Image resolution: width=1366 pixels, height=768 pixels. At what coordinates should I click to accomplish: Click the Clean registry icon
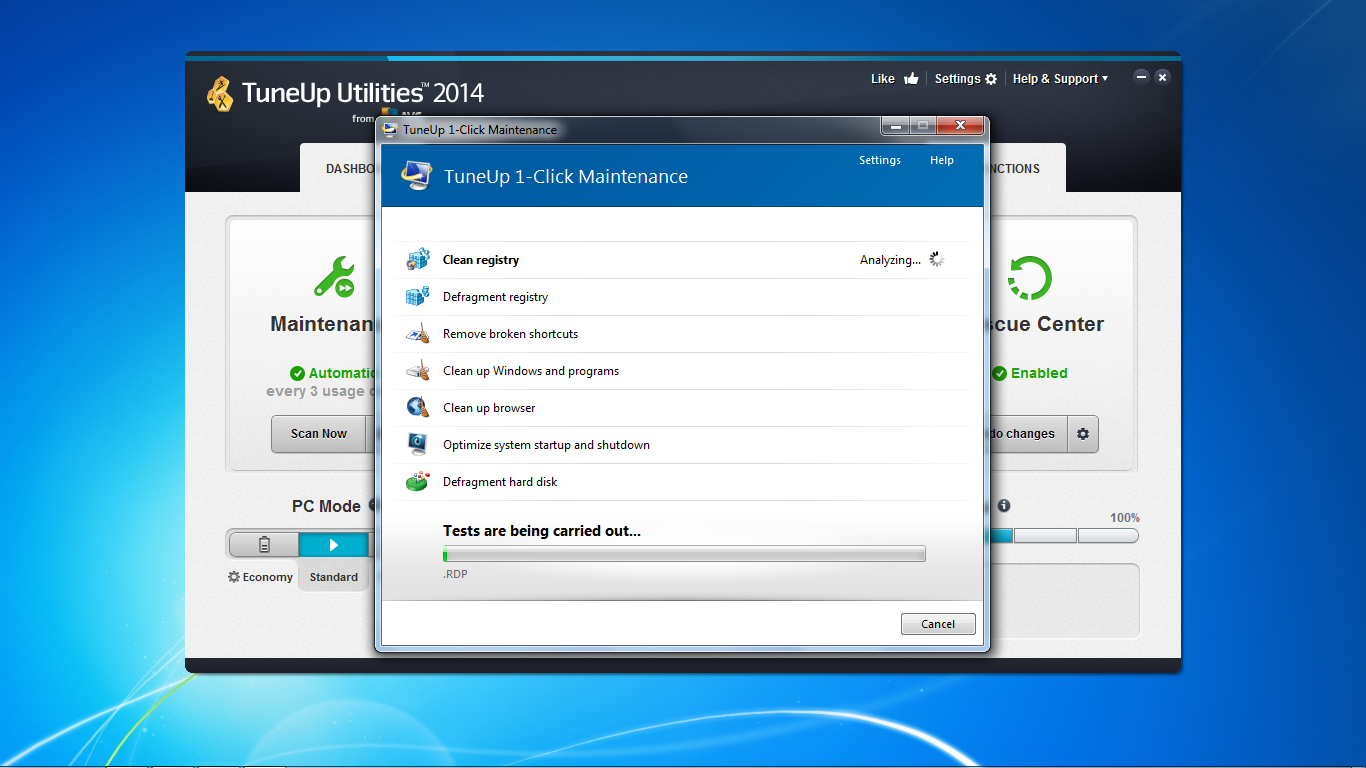tap(417, 260)
